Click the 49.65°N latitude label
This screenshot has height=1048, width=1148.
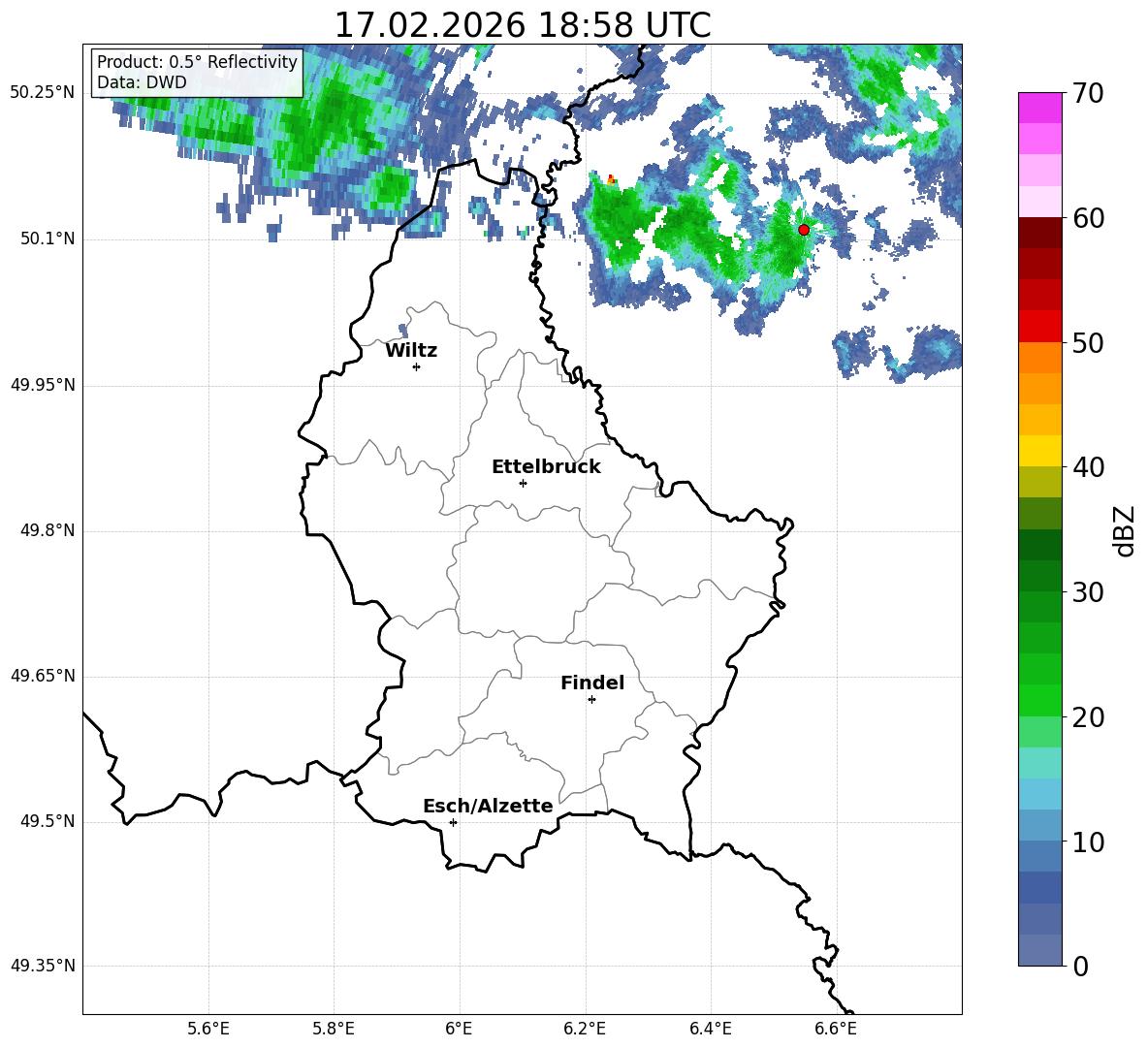43,676
